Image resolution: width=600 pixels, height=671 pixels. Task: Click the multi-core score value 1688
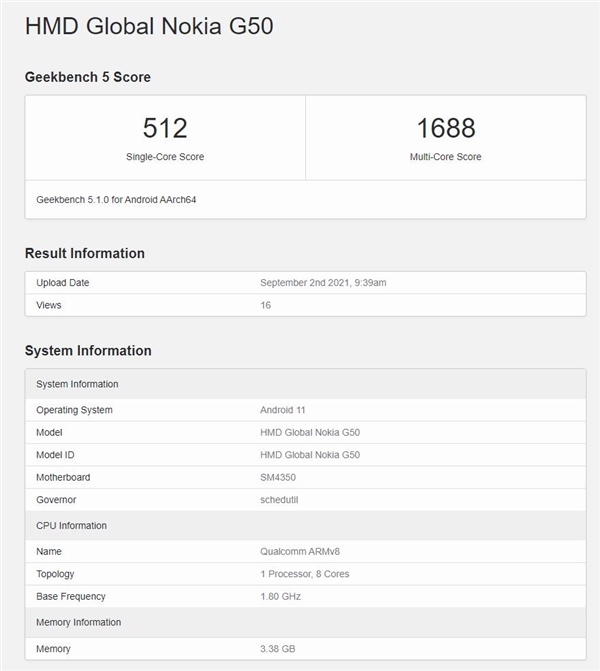[446, 128]
